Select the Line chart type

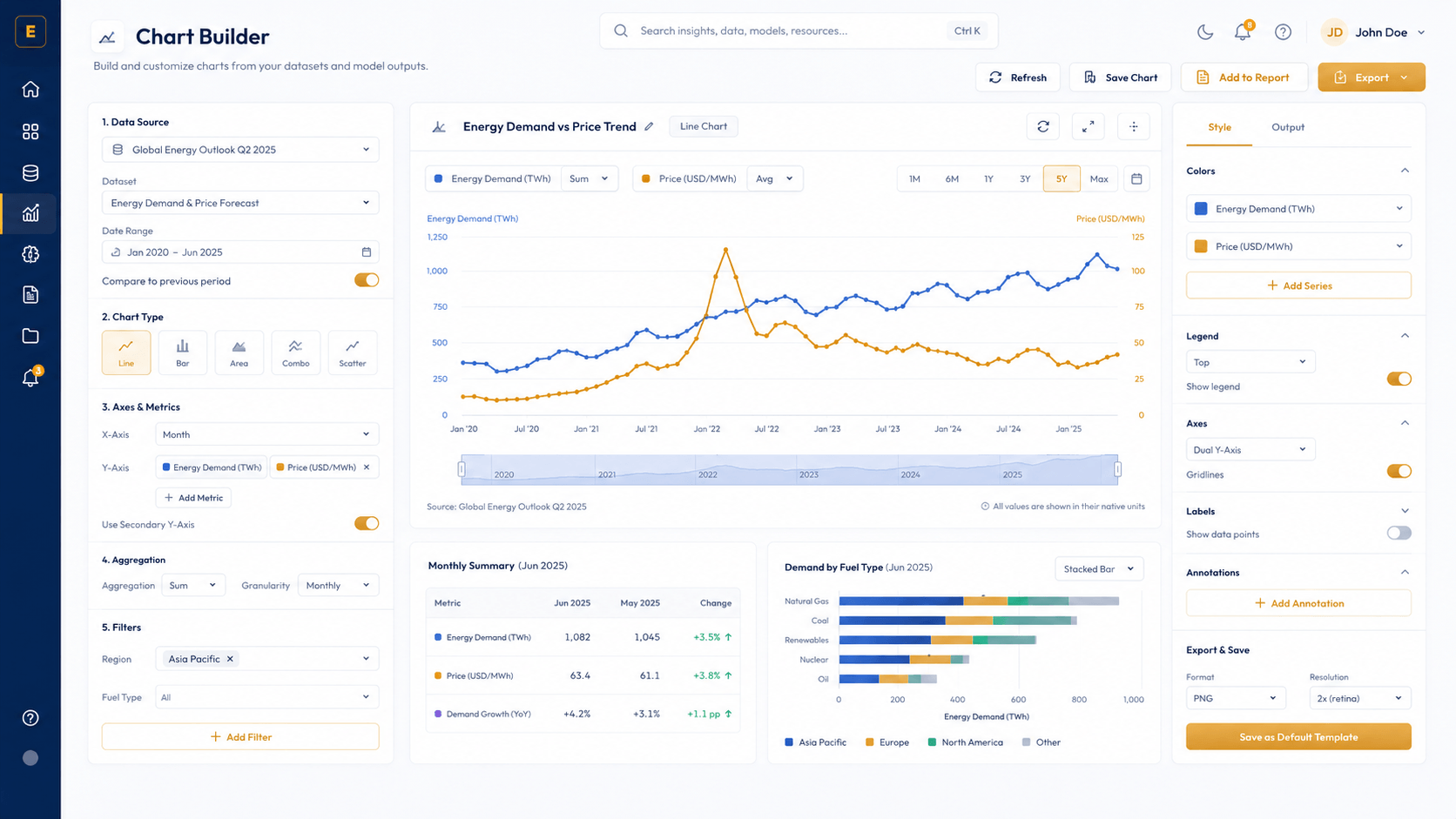click(x=126, y=352)
